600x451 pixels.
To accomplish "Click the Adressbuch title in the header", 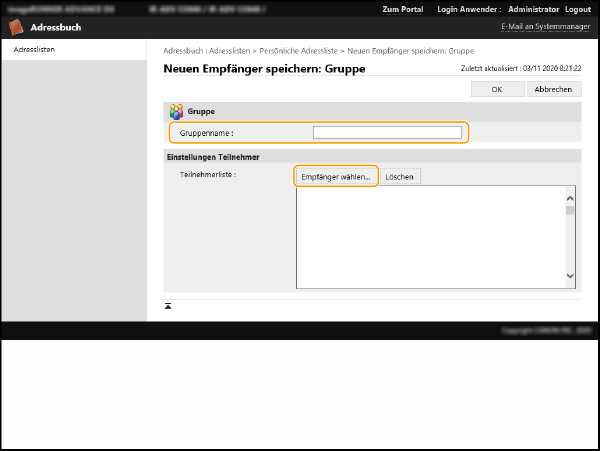I will 56,28.
